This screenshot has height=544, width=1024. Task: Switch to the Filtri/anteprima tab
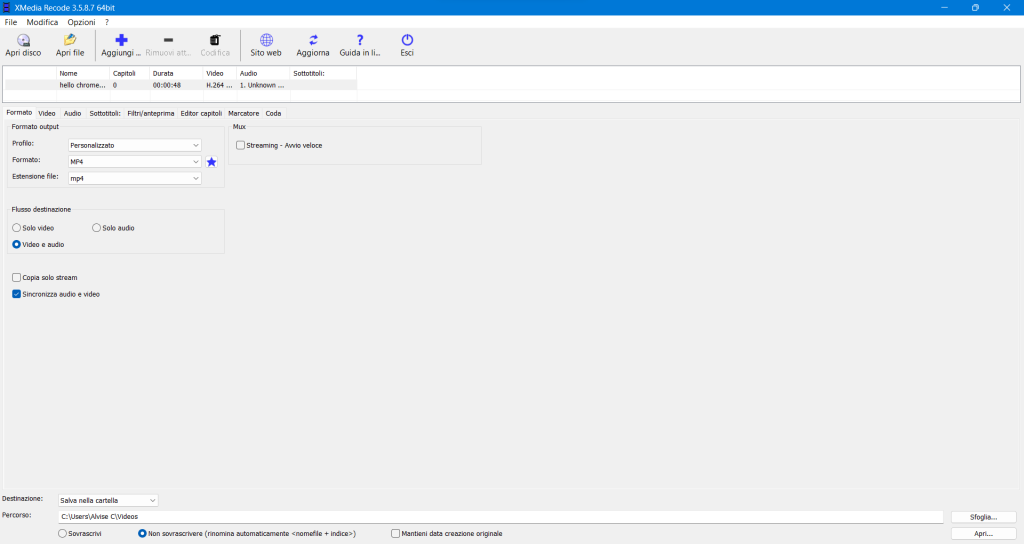point(151,114)
